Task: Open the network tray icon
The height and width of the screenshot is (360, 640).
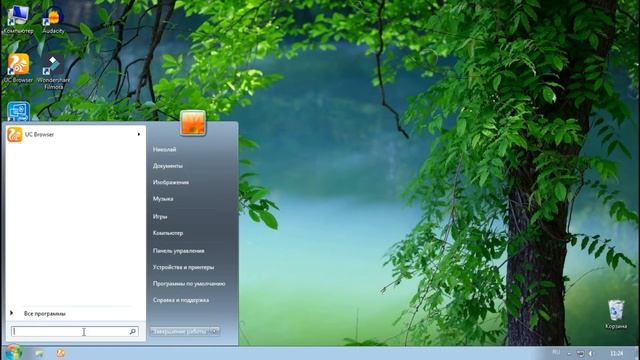Action: (x=580, y=353)
